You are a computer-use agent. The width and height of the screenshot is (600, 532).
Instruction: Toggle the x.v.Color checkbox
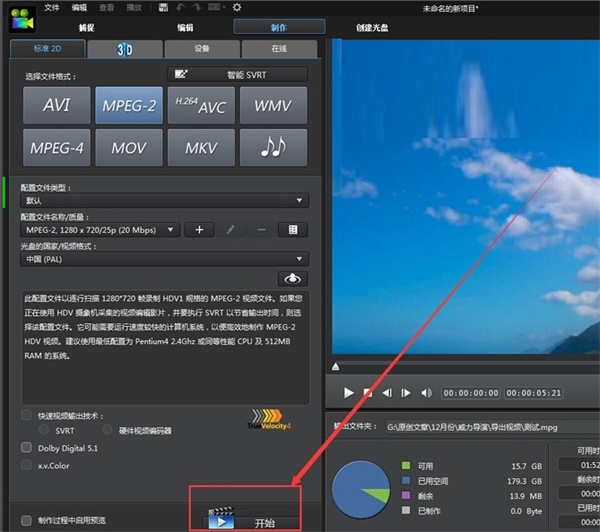[27, 465]
